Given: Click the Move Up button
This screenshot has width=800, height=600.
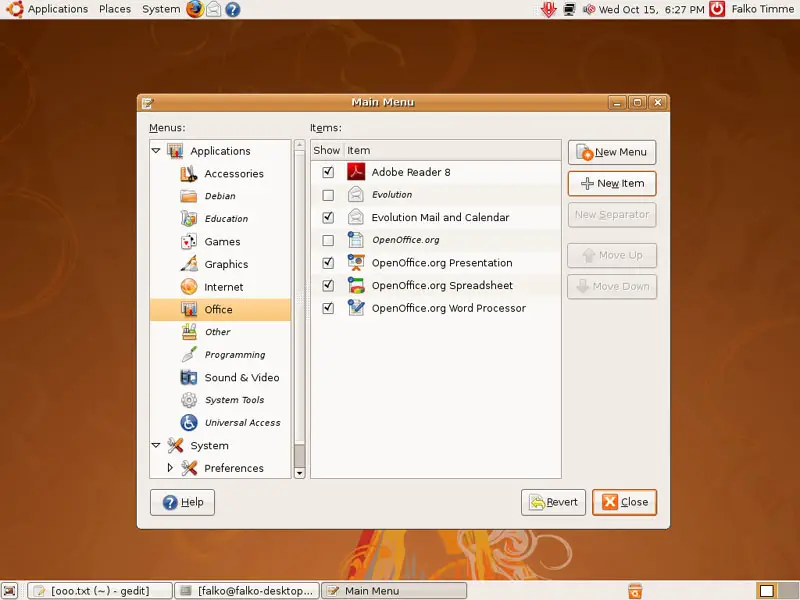Looking at the screenshot, I should (x=612, y=255).
